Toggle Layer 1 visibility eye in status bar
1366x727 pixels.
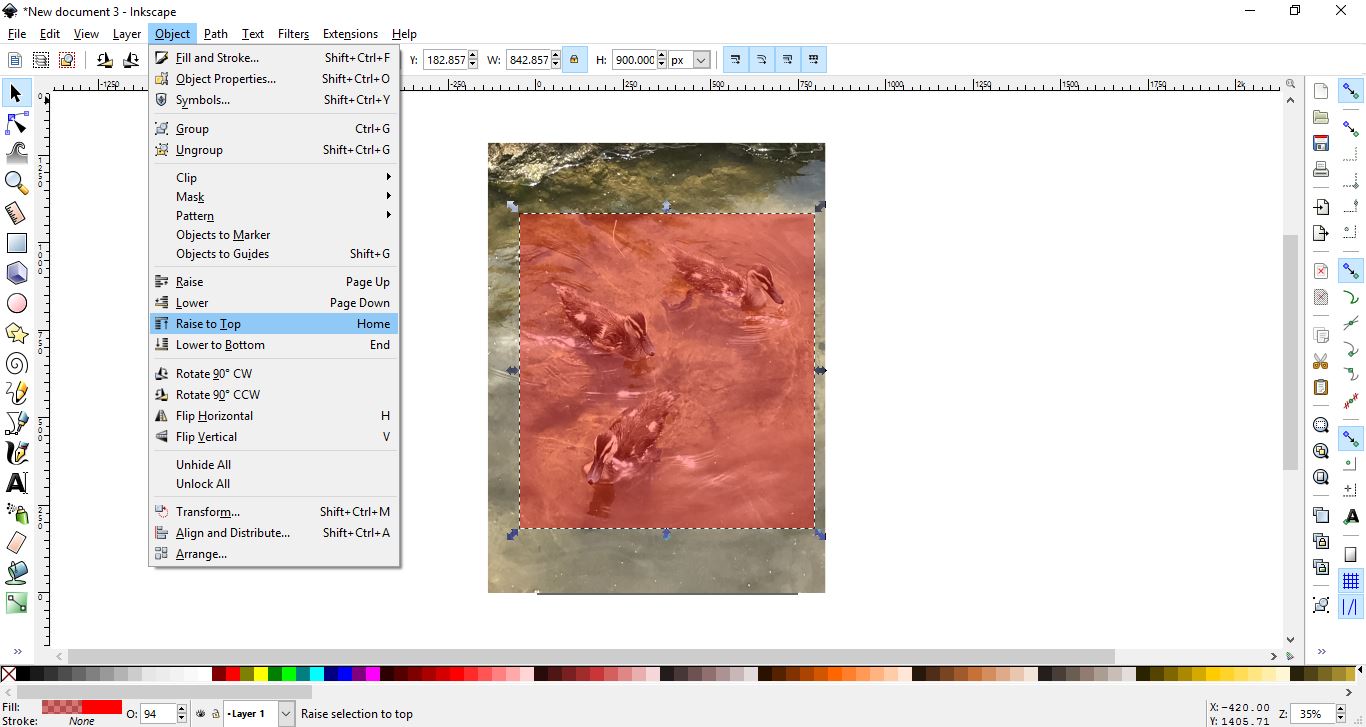pos(201,714)
